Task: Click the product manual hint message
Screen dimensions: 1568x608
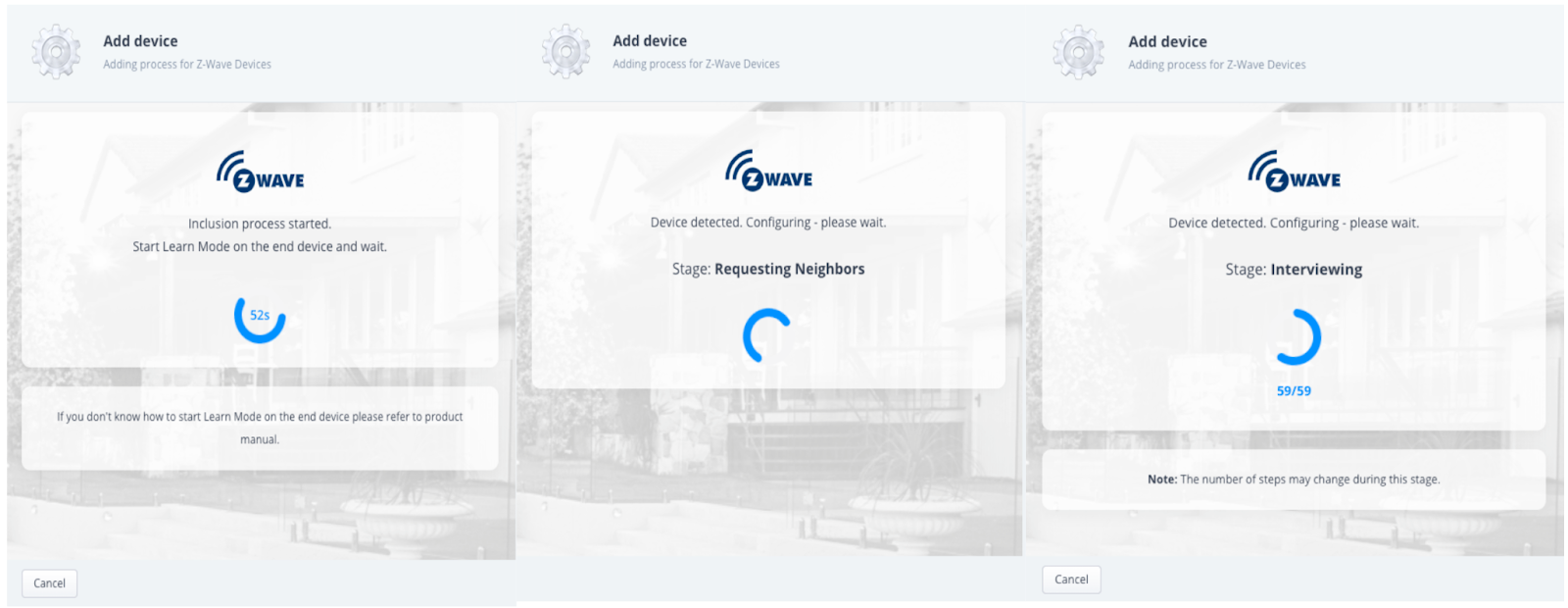Action: click(260, 428)
